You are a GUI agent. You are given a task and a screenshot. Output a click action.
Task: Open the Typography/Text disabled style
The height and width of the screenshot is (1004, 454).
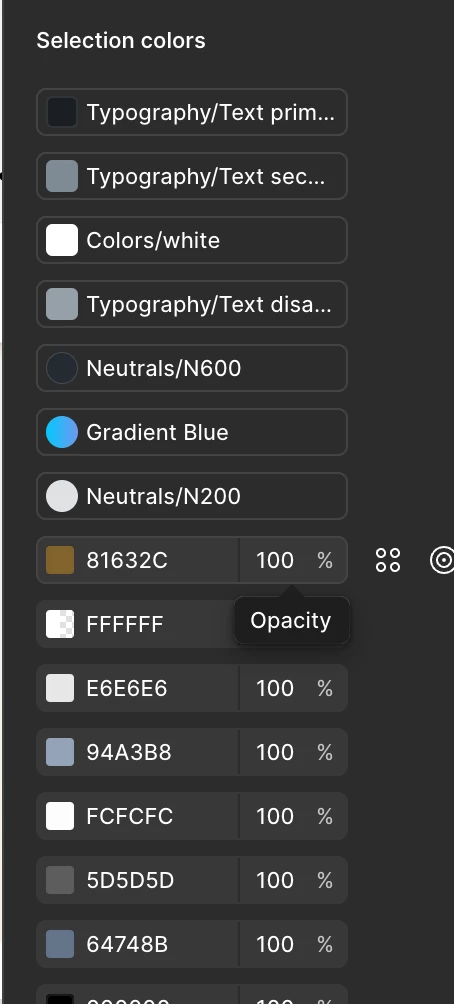tap(191, 304)
